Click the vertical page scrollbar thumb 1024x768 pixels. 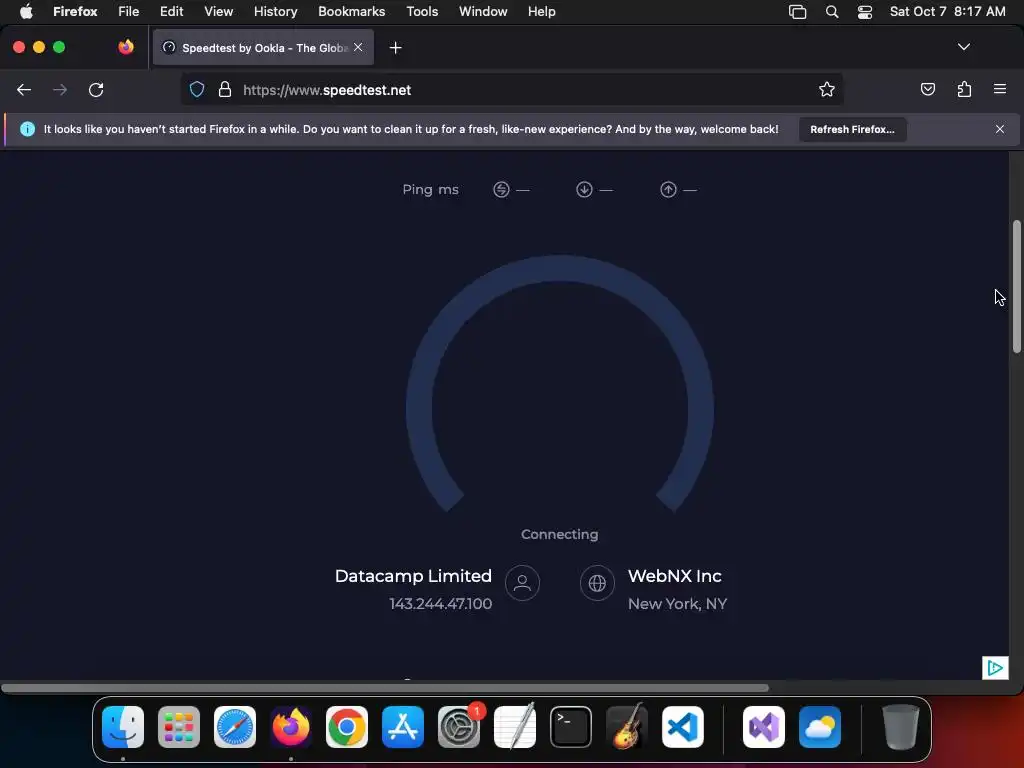[x=1016, y=287]
